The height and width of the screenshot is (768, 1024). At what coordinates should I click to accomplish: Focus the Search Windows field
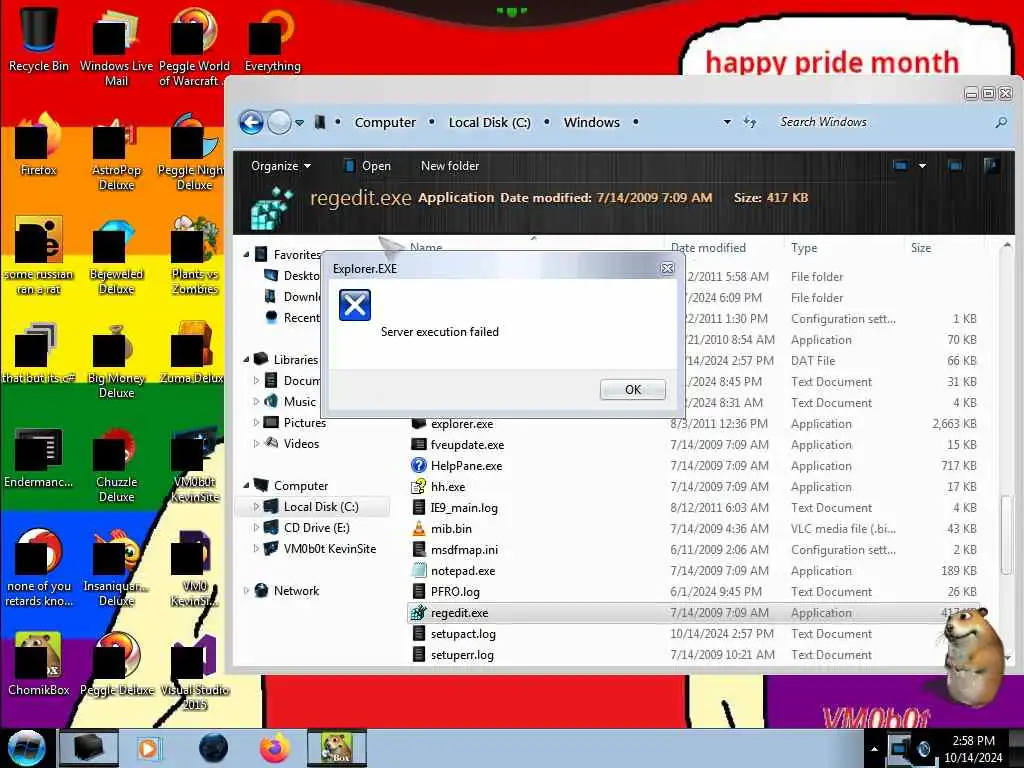pyautogui.click(x=882, y=122)
